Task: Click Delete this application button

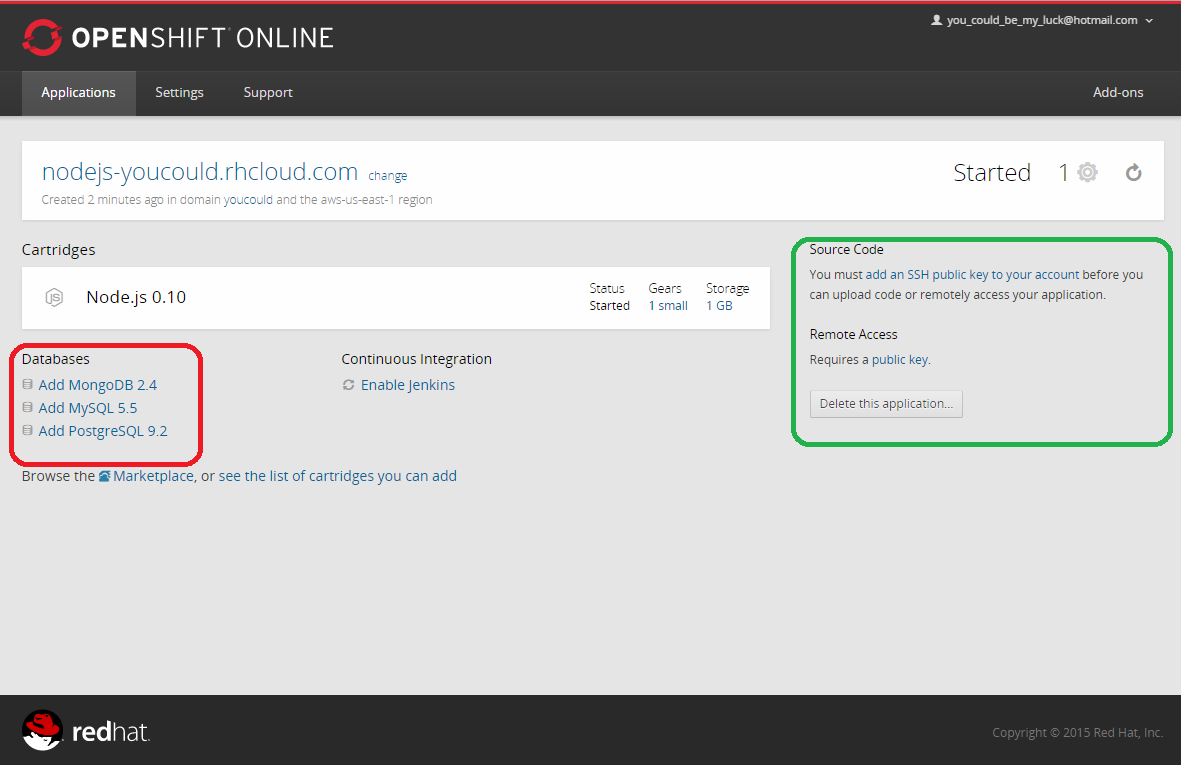Action: tap(886, 404)
